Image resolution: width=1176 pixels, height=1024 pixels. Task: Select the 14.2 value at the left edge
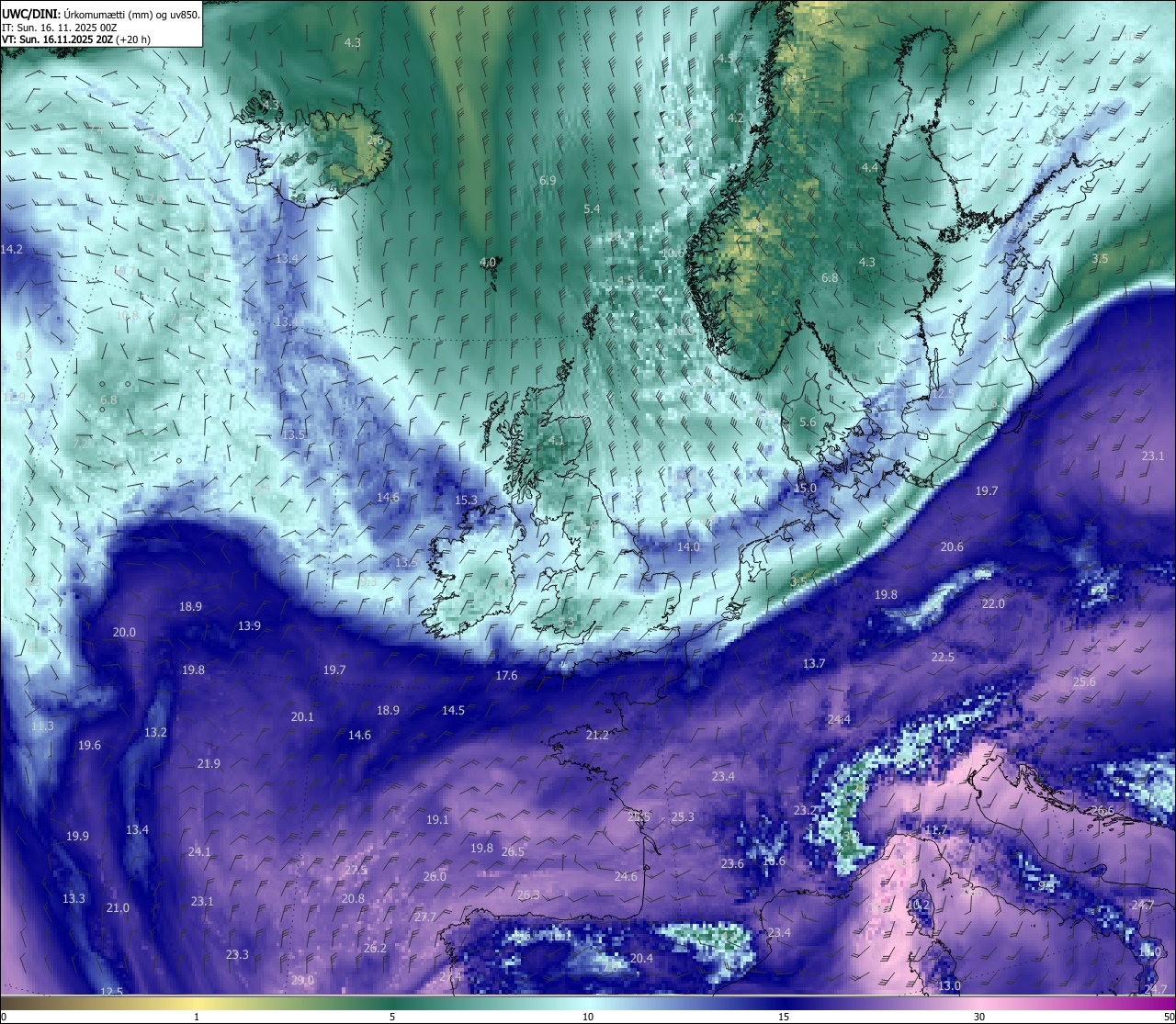[x=12, y=250]
